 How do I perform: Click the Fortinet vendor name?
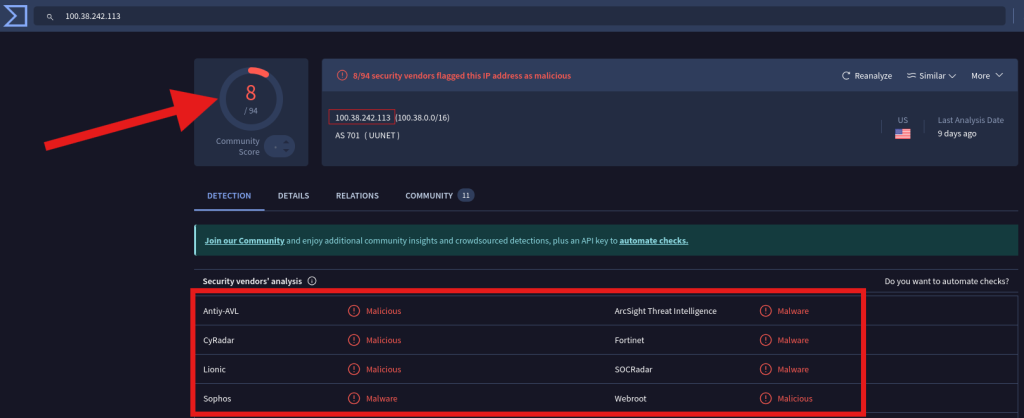pyautogui.click(x=630, y=340)
